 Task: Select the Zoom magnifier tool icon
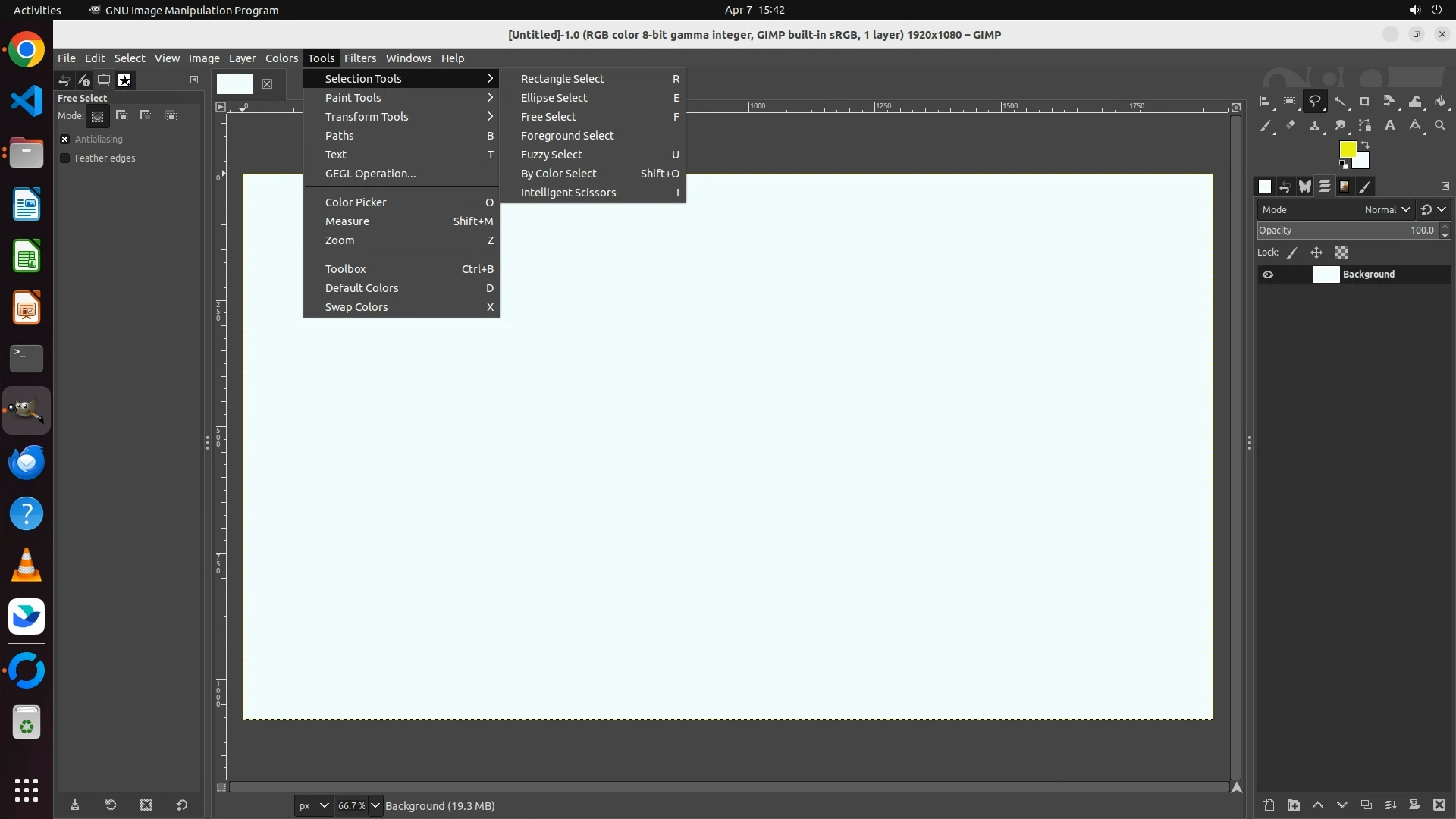coord(1440,126)
